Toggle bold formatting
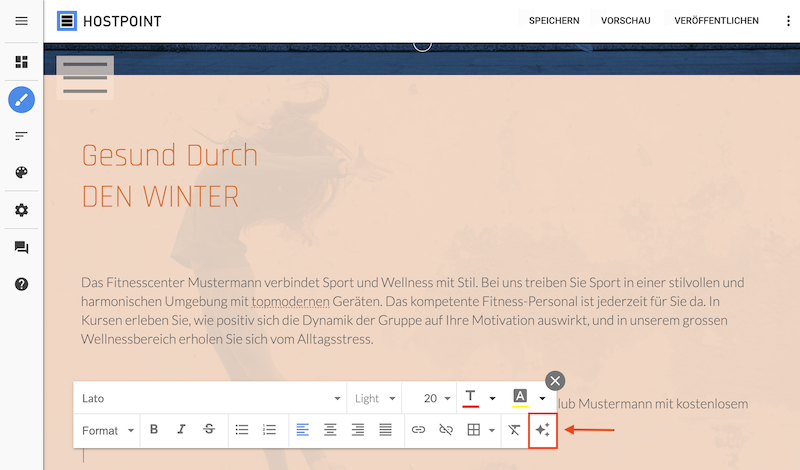 tap(154, 430)
